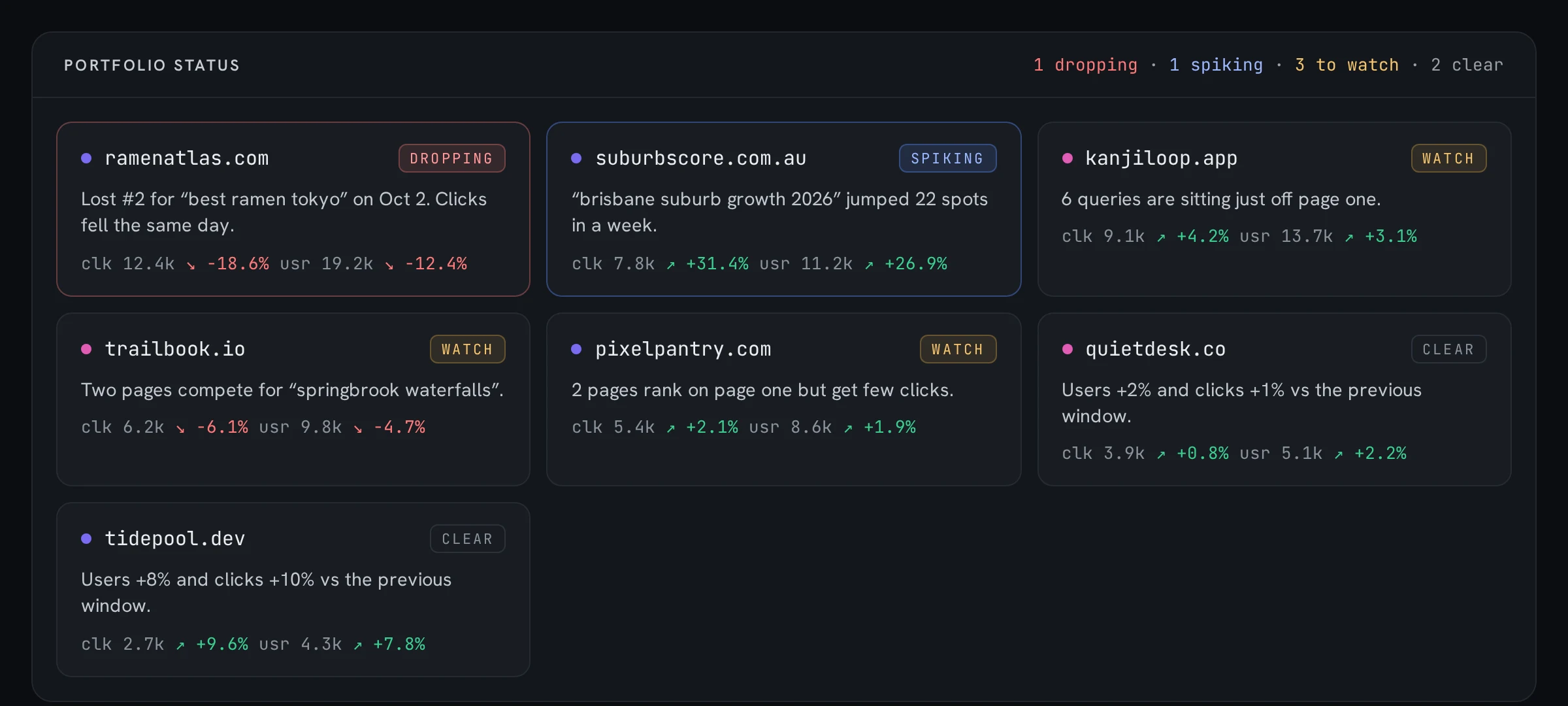Click the -12.4% users change on ramenatlas.com
This screenshot has width=1568, height=706.
[x=436, y=263]
